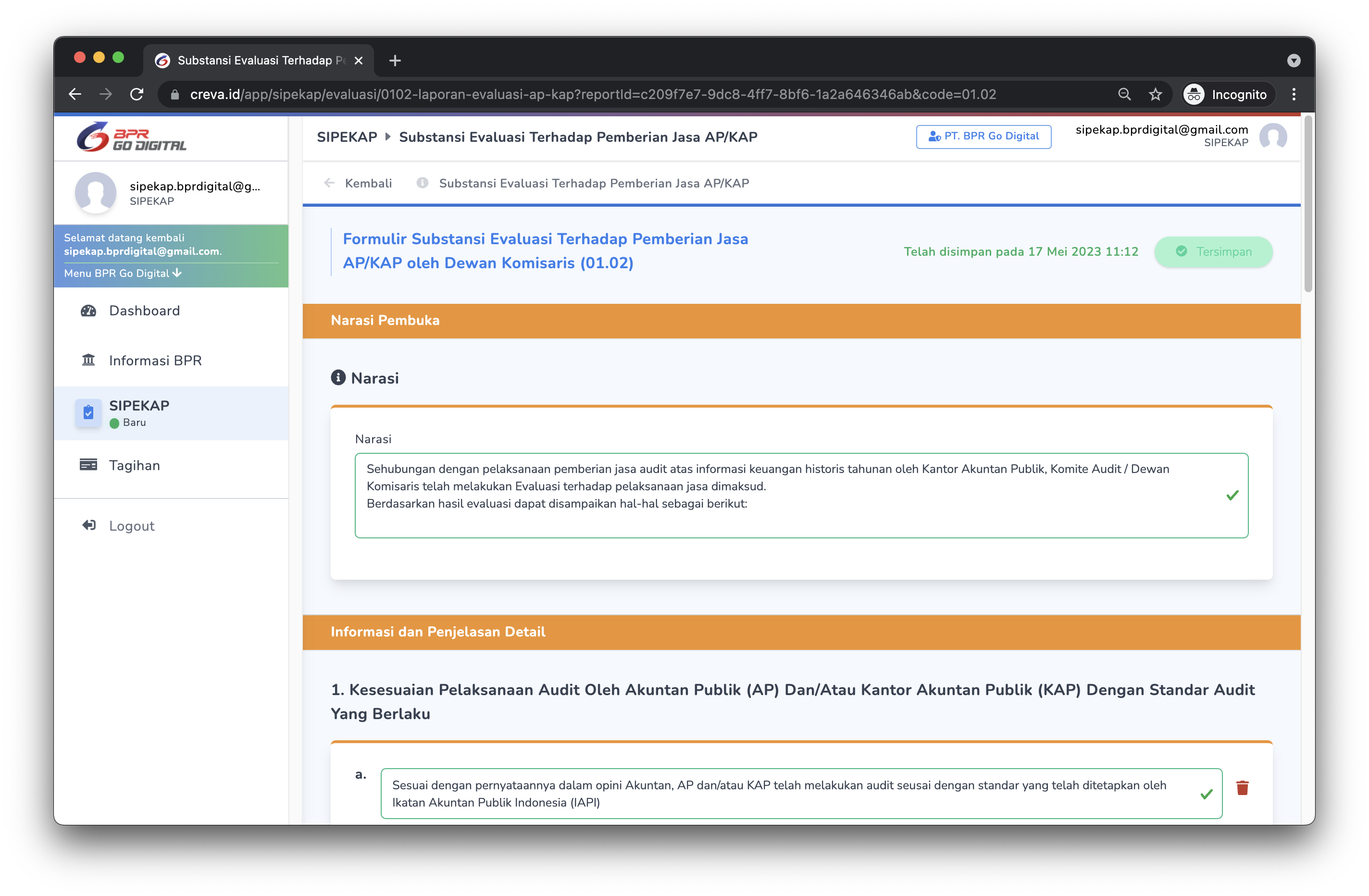
Task: Click the Informasi BPR bank icon
Action: 88,361
